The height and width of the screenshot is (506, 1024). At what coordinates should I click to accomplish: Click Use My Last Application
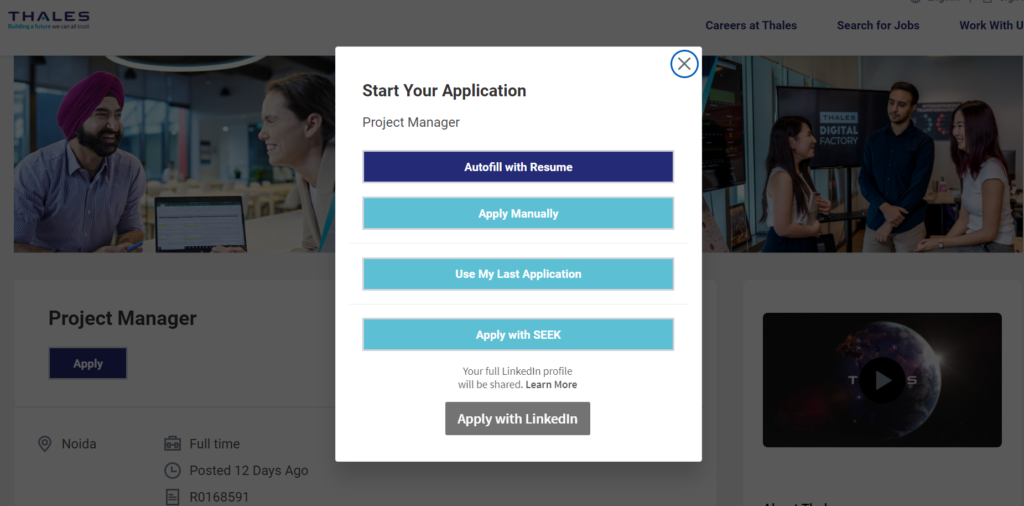tap(518, 274)
